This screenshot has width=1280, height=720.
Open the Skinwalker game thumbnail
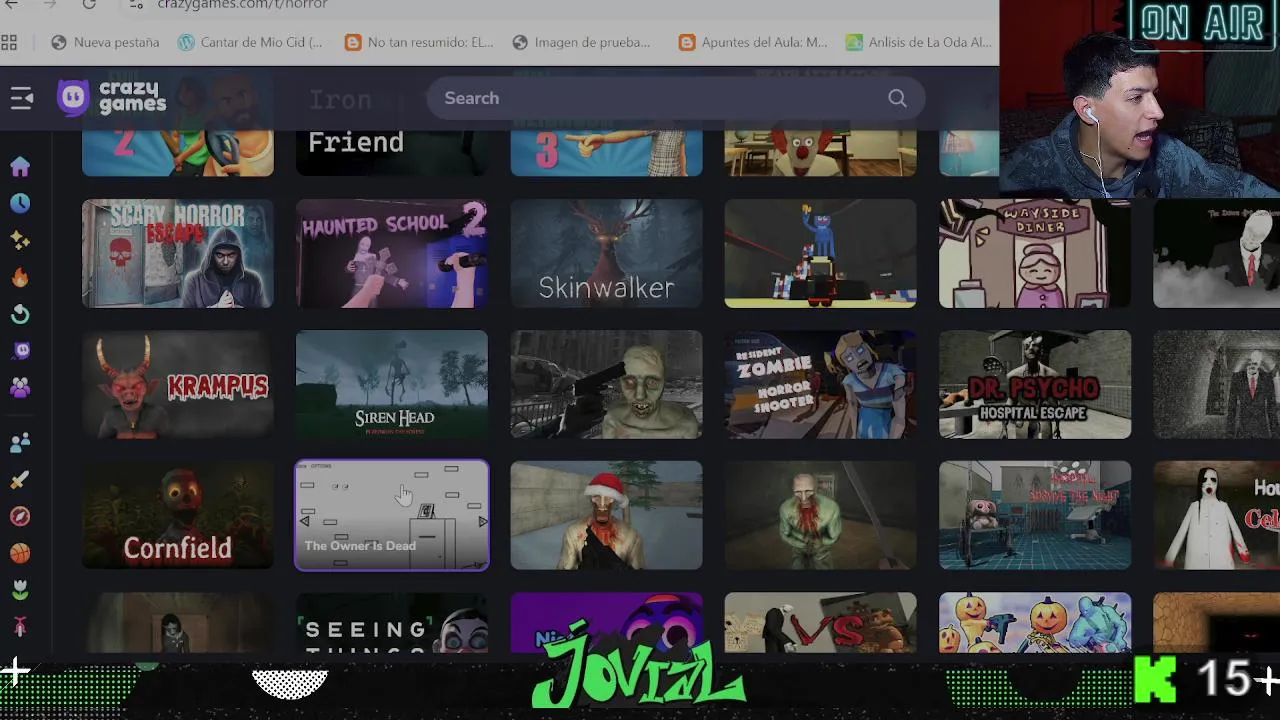[x=606, y=253]
